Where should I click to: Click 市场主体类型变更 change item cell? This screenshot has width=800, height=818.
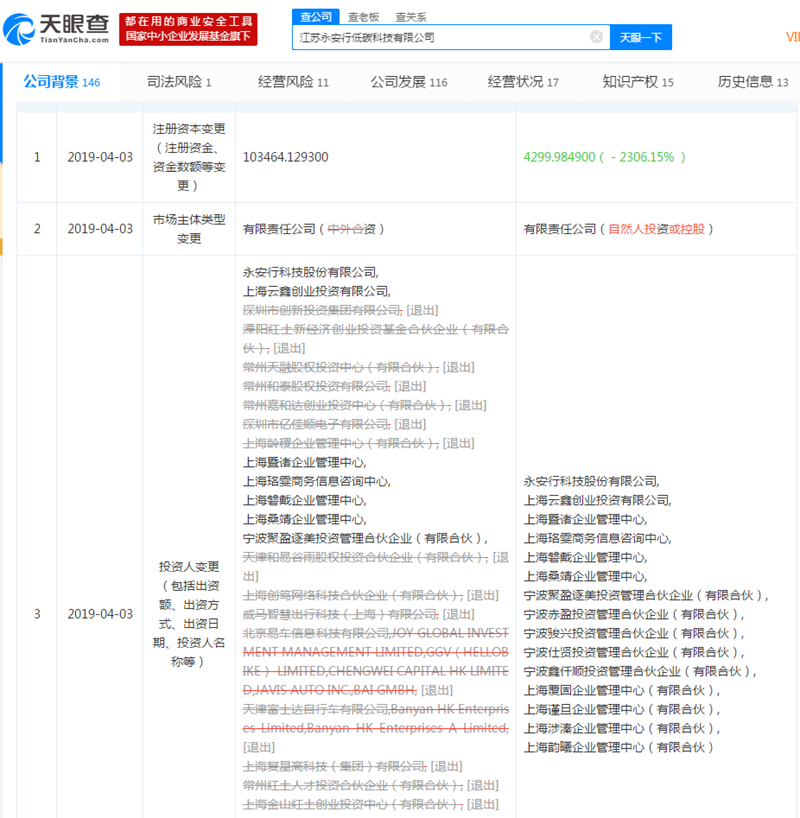tap(189, 229)
